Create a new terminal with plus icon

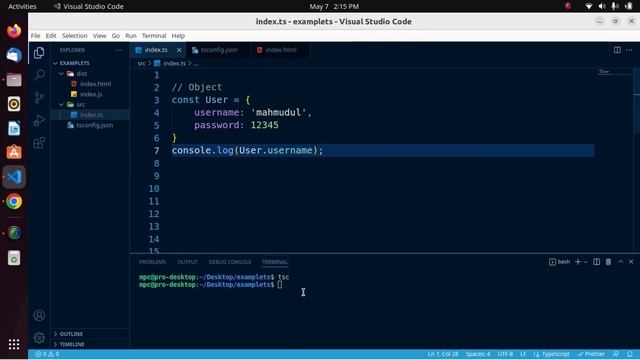click(x=578, y=262)
